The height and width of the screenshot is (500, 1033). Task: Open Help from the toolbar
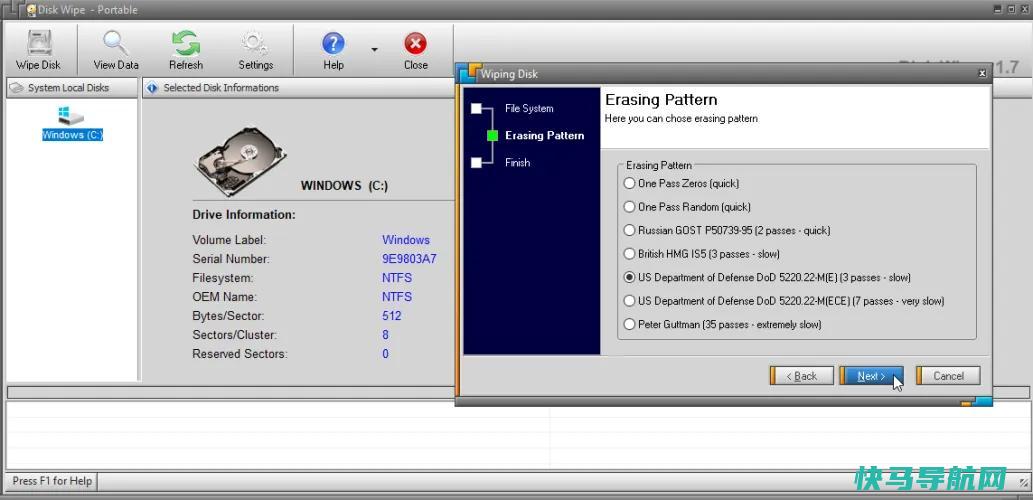coord(333,50)
